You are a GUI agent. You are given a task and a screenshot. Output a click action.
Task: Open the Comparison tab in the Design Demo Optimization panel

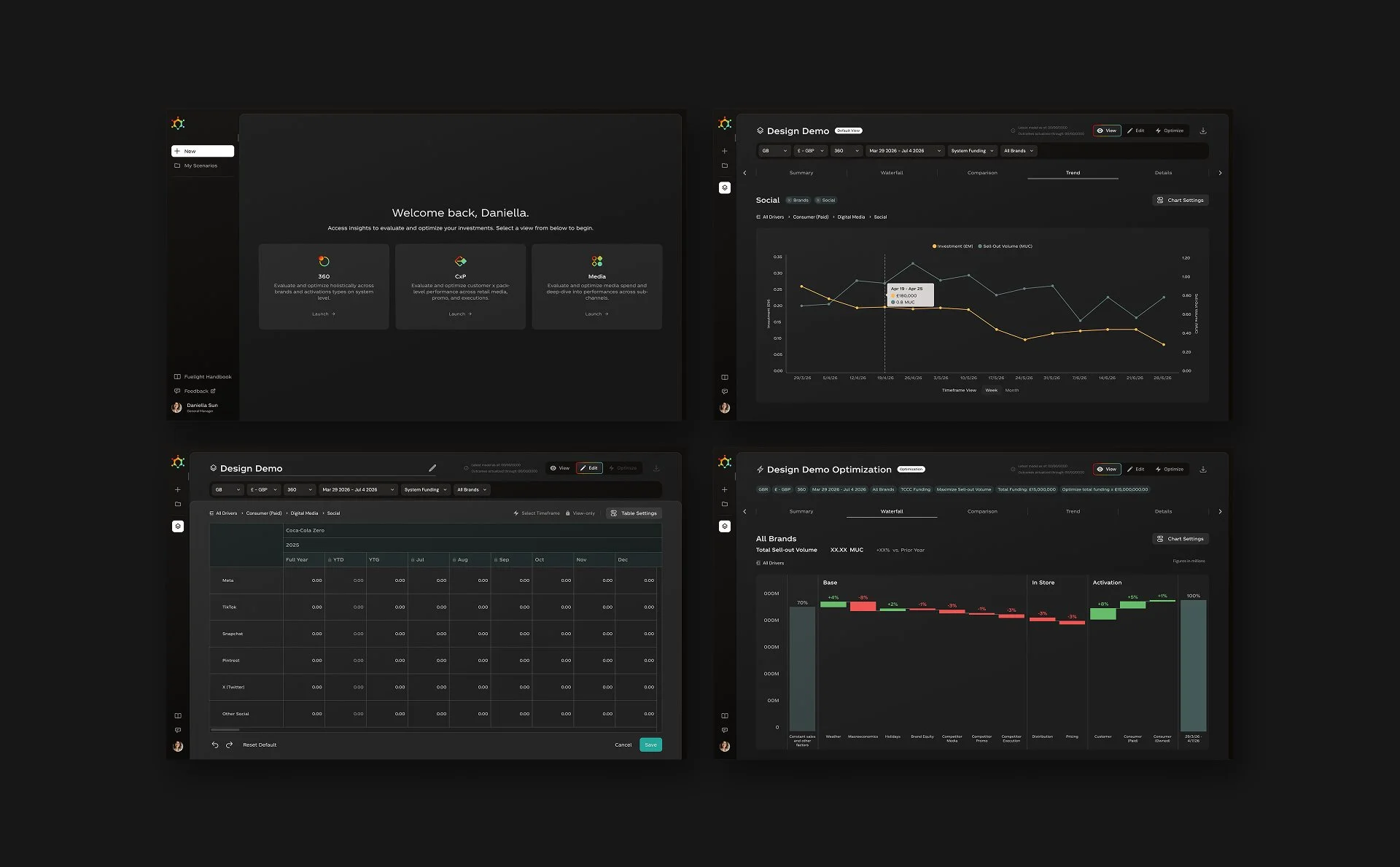coord(981,511)
